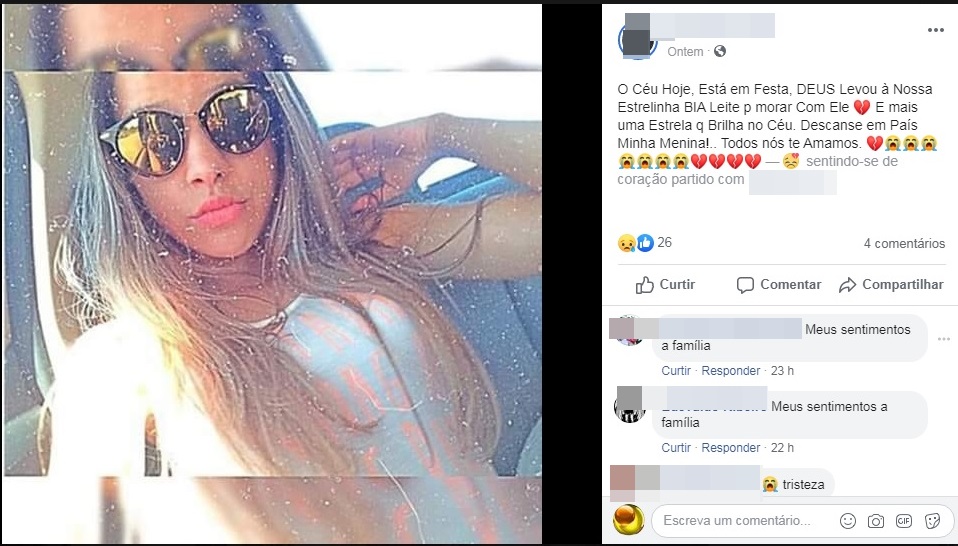
Task: Click the Curtir button on the post
Action: pyautogui.click(x=665, y=285)
